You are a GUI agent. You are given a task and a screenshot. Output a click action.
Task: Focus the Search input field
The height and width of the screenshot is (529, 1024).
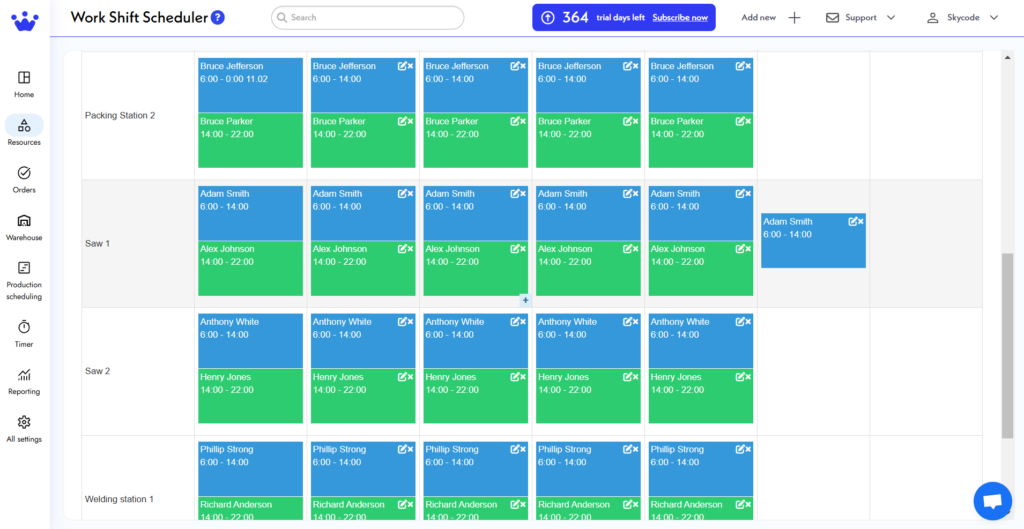pyautogui.click(x=368, y=18)
